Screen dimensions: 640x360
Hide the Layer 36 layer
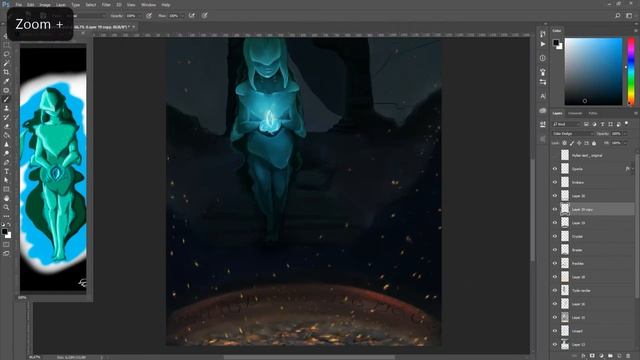[555, 304]
